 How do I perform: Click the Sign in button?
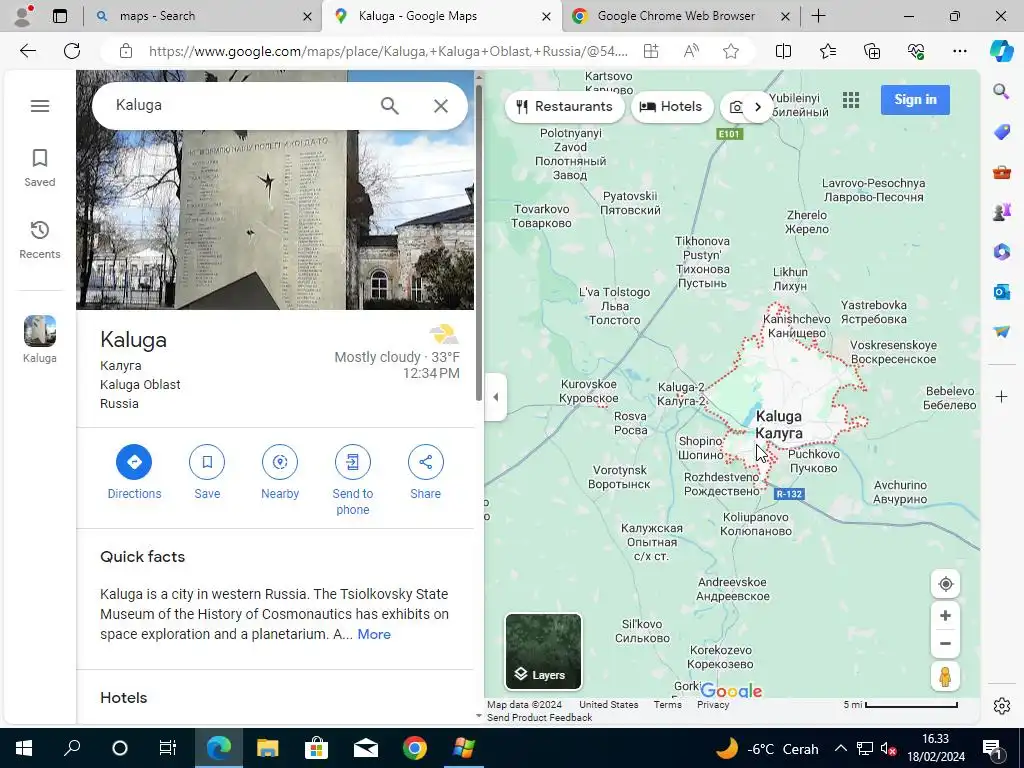click(915, 100)
